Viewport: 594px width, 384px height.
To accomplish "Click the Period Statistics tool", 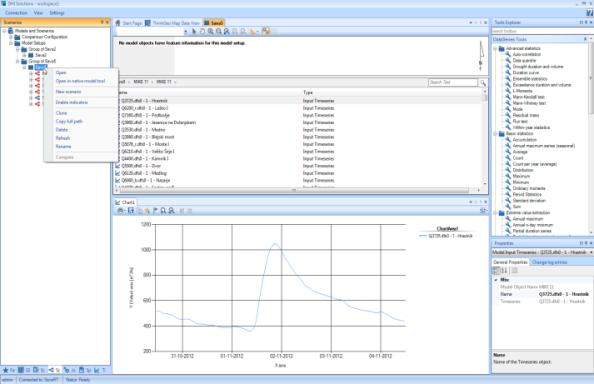I will [527, 194].
